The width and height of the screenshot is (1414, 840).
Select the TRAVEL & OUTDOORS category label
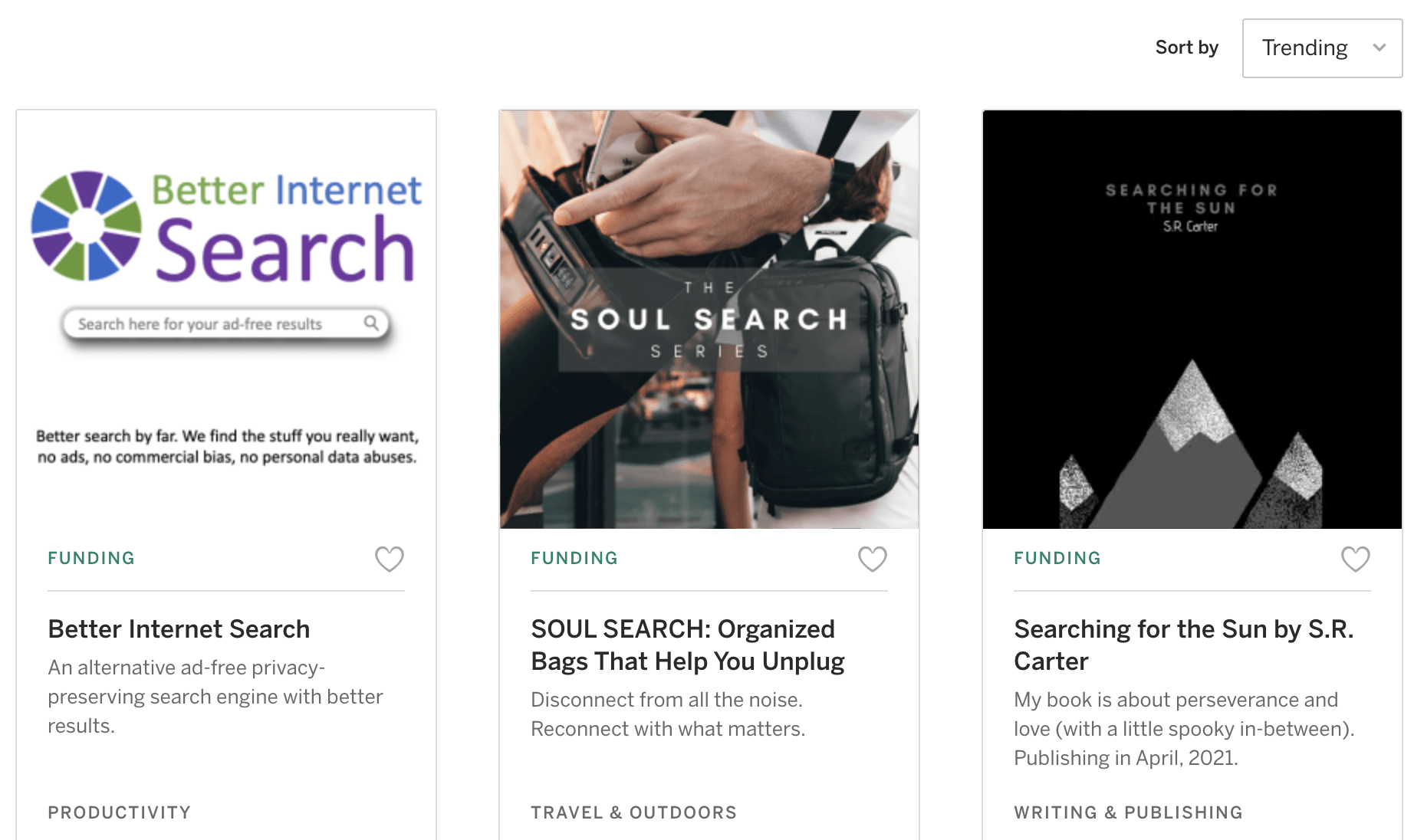633,812
